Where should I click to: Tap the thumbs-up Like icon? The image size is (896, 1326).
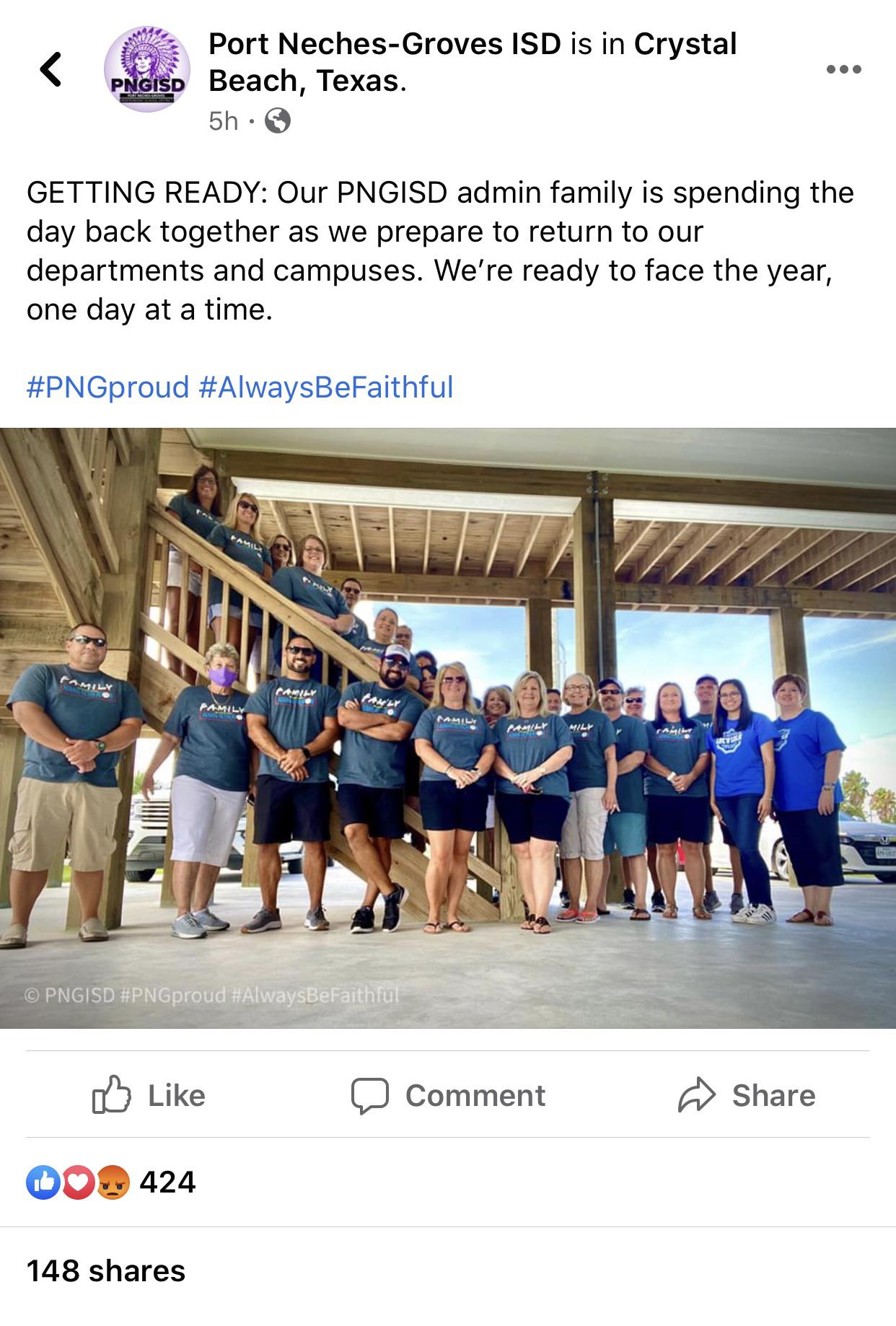(x=112, y=1094)
